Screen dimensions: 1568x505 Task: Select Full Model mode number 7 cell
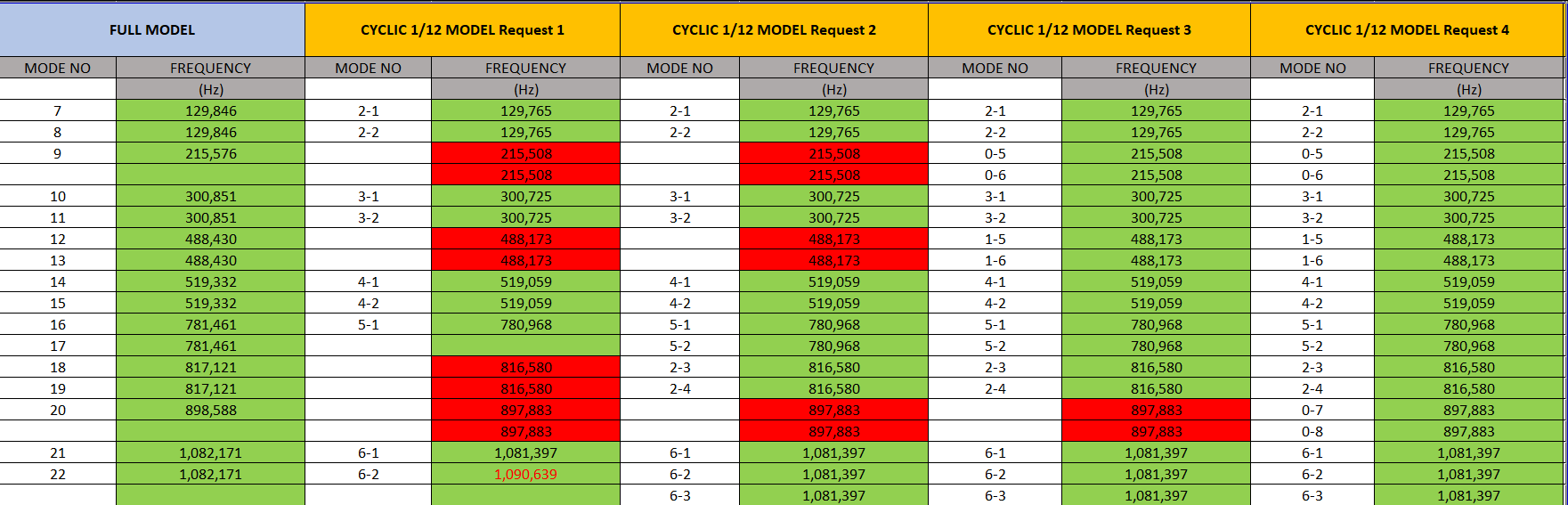(x=58, y=110)
